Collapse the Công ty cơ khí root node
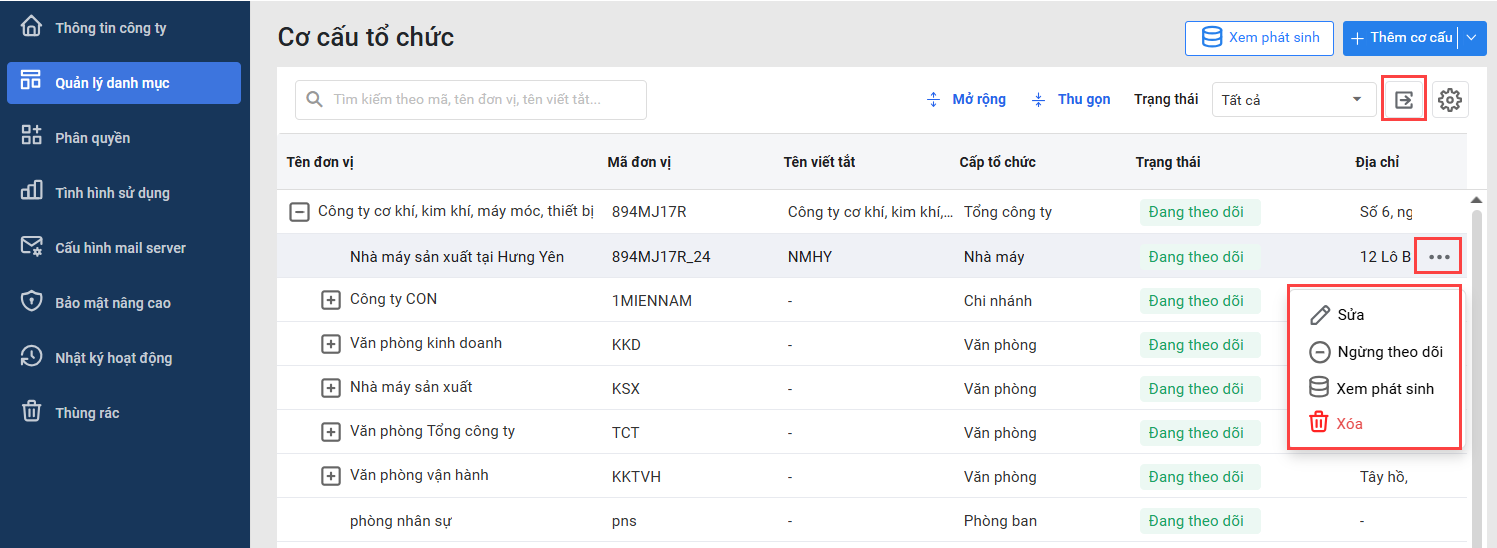The width and height of the screenshot is (1497, 548). click(x=299, y=212)
